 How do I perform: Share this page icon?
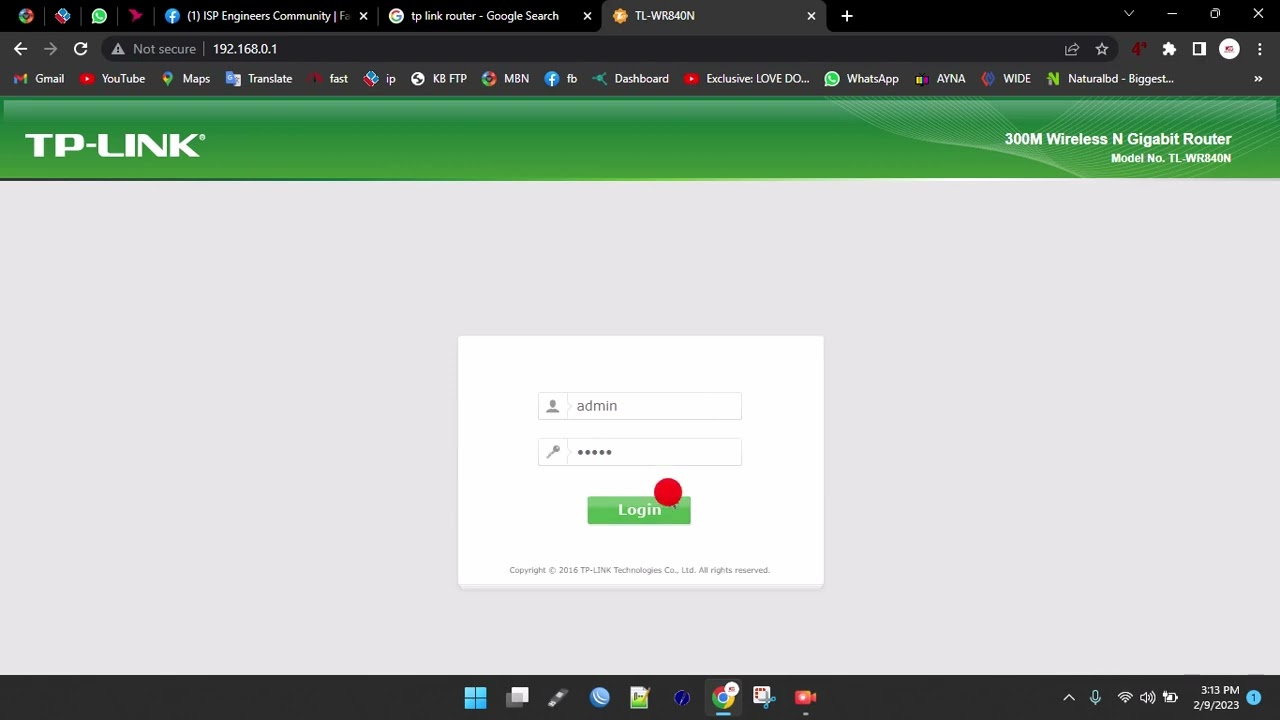1072,49
